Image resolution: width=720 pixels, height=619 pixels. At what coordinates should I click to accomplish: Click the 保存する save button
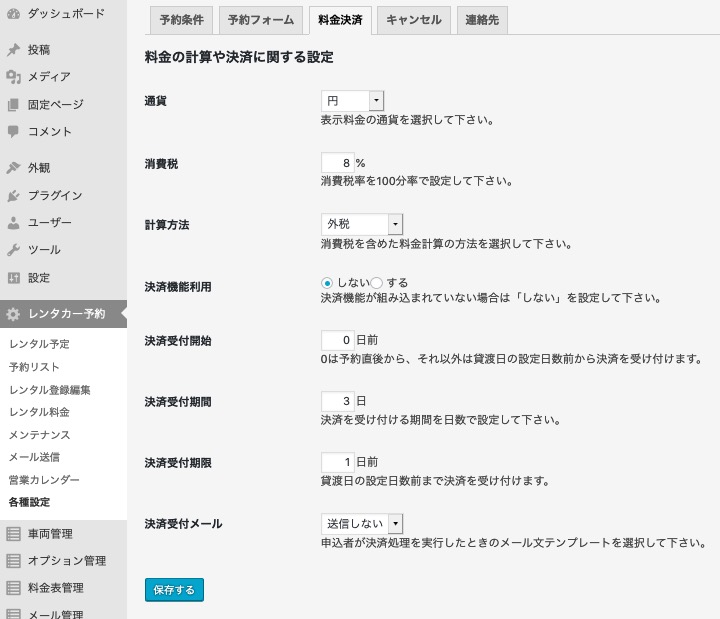[174, 590]
